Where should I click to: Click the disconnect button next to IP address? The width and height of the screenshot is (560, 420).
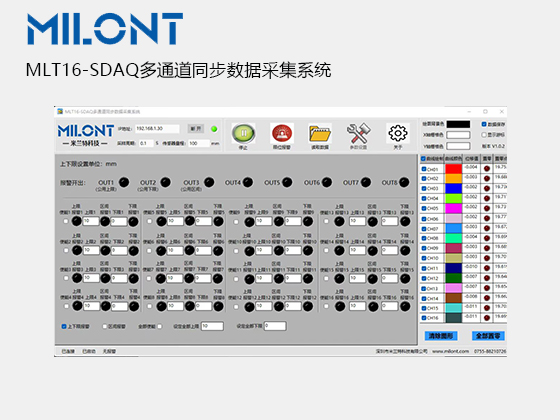196,129
